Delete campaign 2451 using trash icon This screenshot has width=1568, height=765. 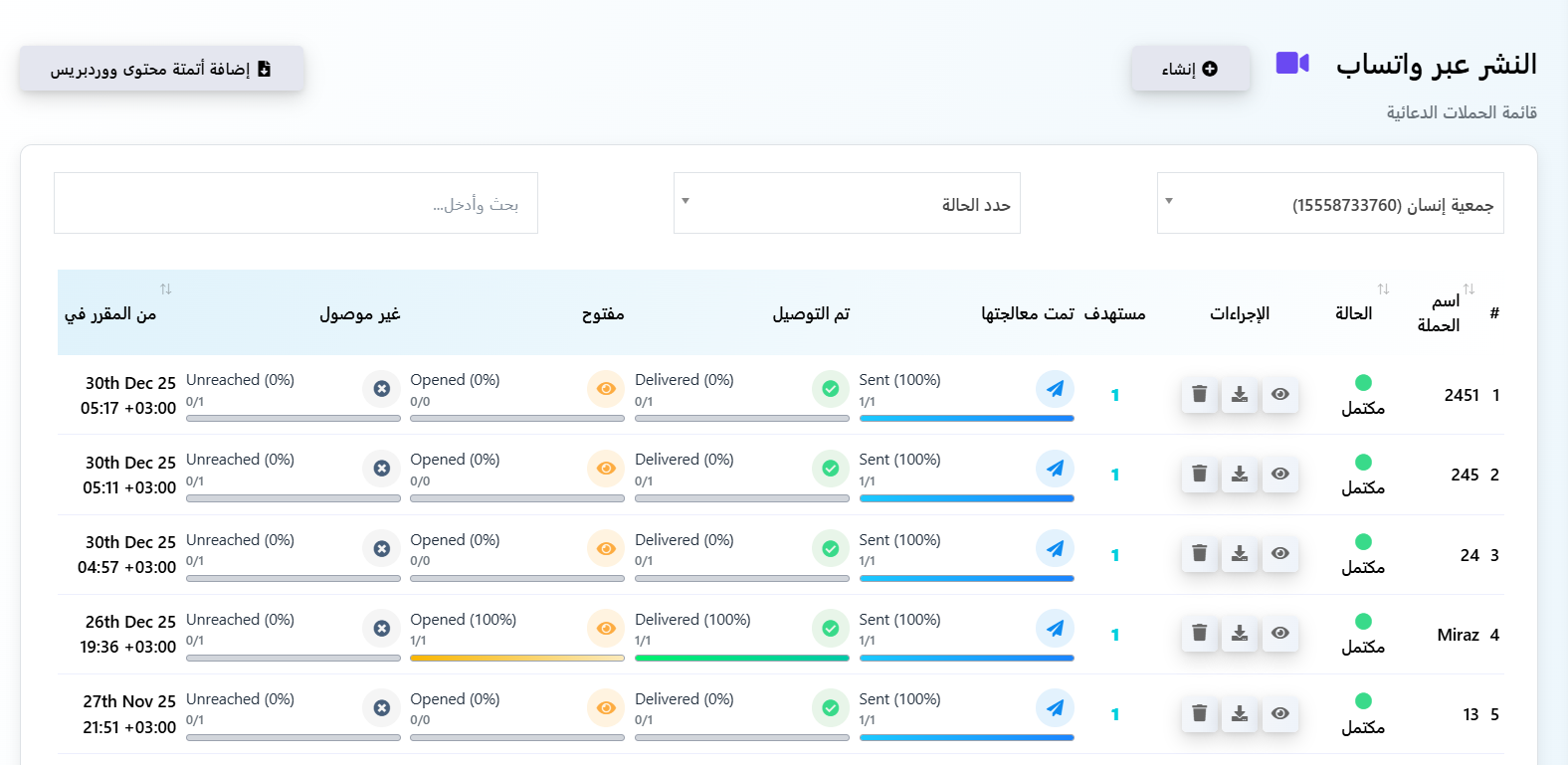tap(1199, 395)
